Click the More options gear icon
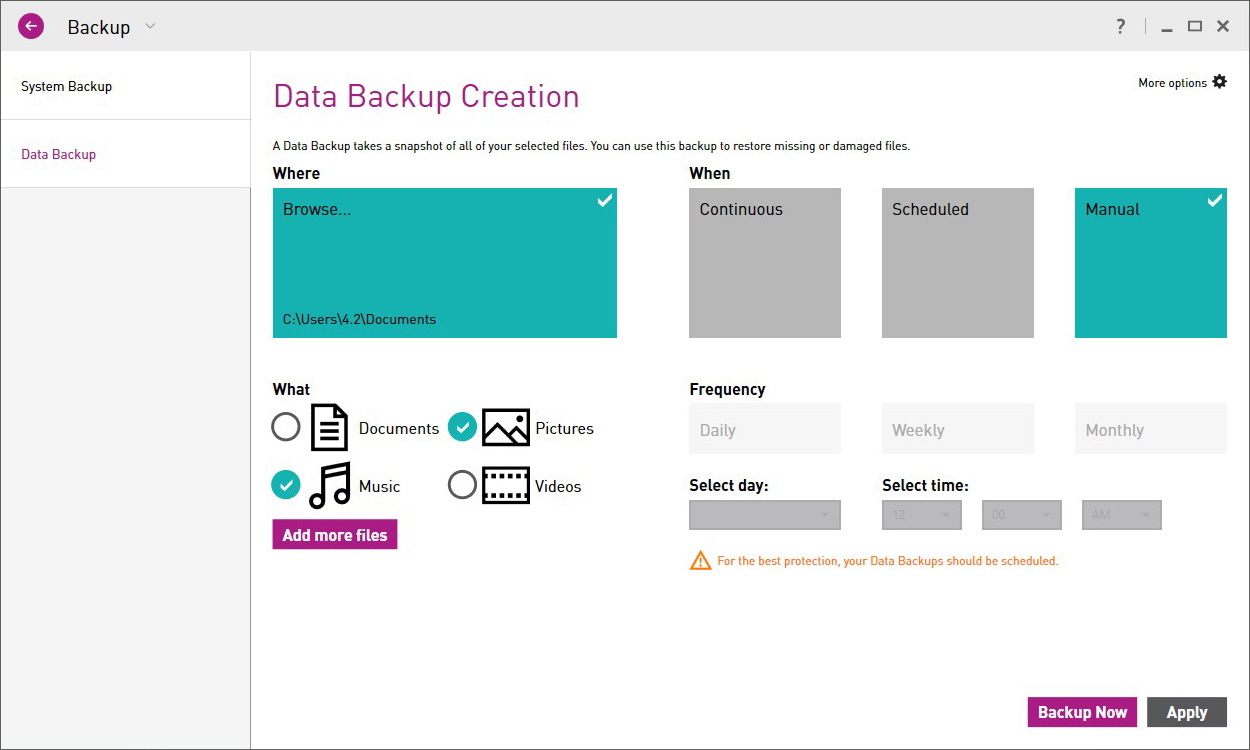Screen dimensions: 1250x750 click(x=1219, y=82)
